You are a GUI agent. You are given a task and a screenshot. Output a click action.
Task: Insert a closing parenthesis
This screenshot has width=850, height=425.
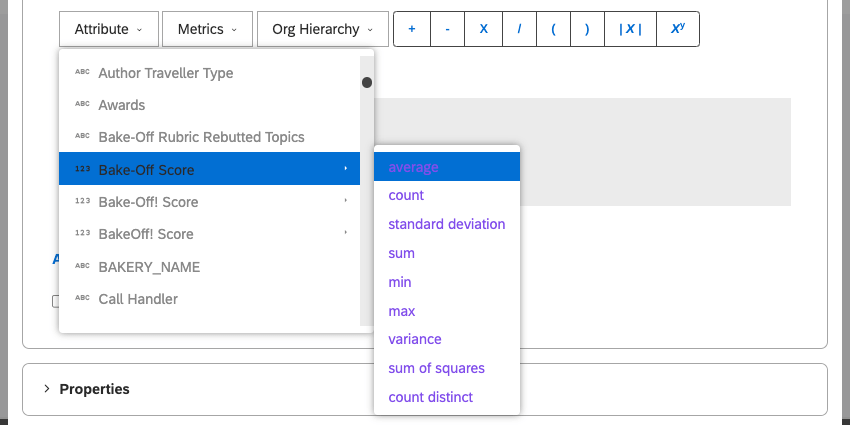587,29
